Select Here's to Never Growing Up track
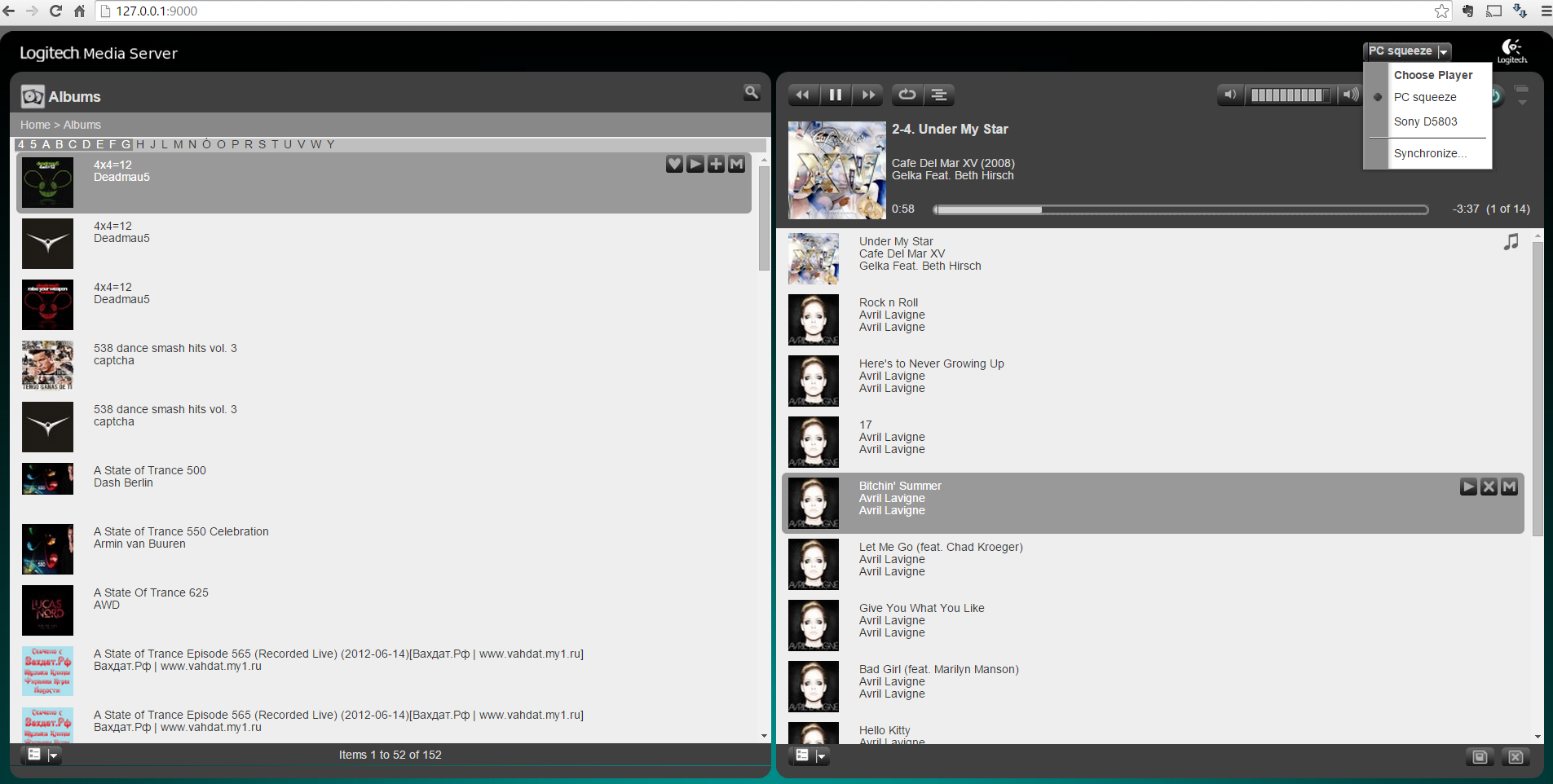The image size is (1553, 784). click(932, 363)
